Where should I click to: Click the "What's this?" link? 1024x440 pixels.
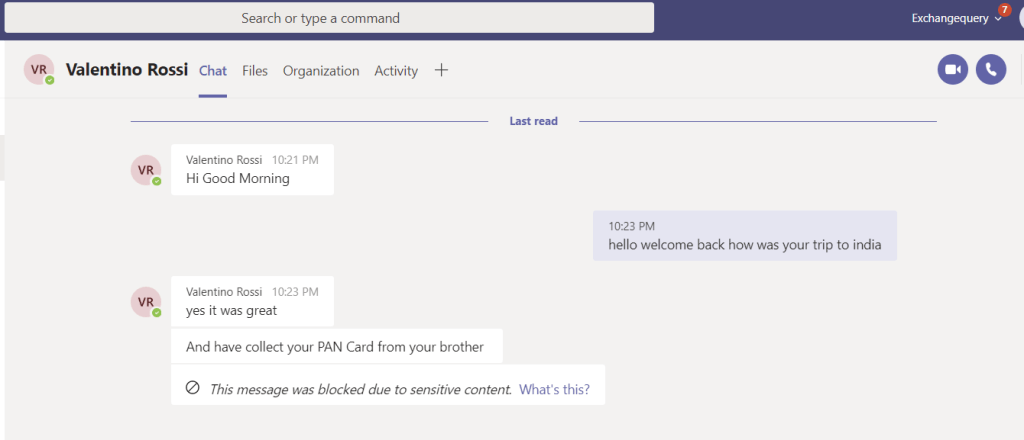554,389
